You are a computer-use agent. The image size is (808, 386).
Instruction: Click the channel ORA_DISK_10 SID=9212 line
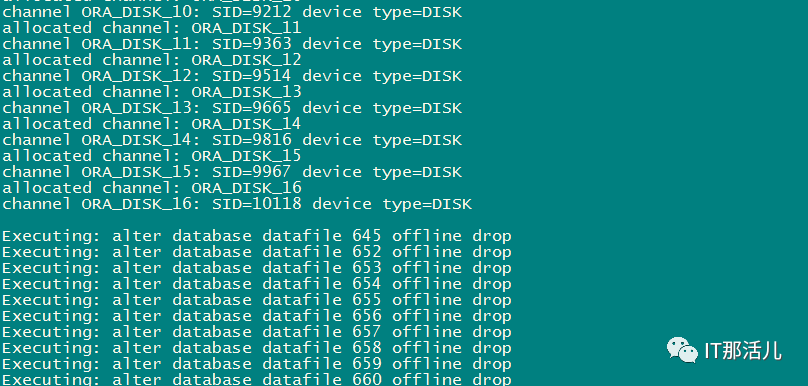tap(232, 12)
